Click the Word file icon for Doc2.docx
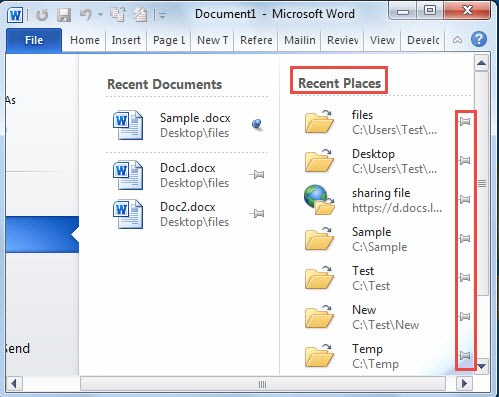Image resolution: width=499 pixels, height=397 pixels. click(x=128, y=214)
